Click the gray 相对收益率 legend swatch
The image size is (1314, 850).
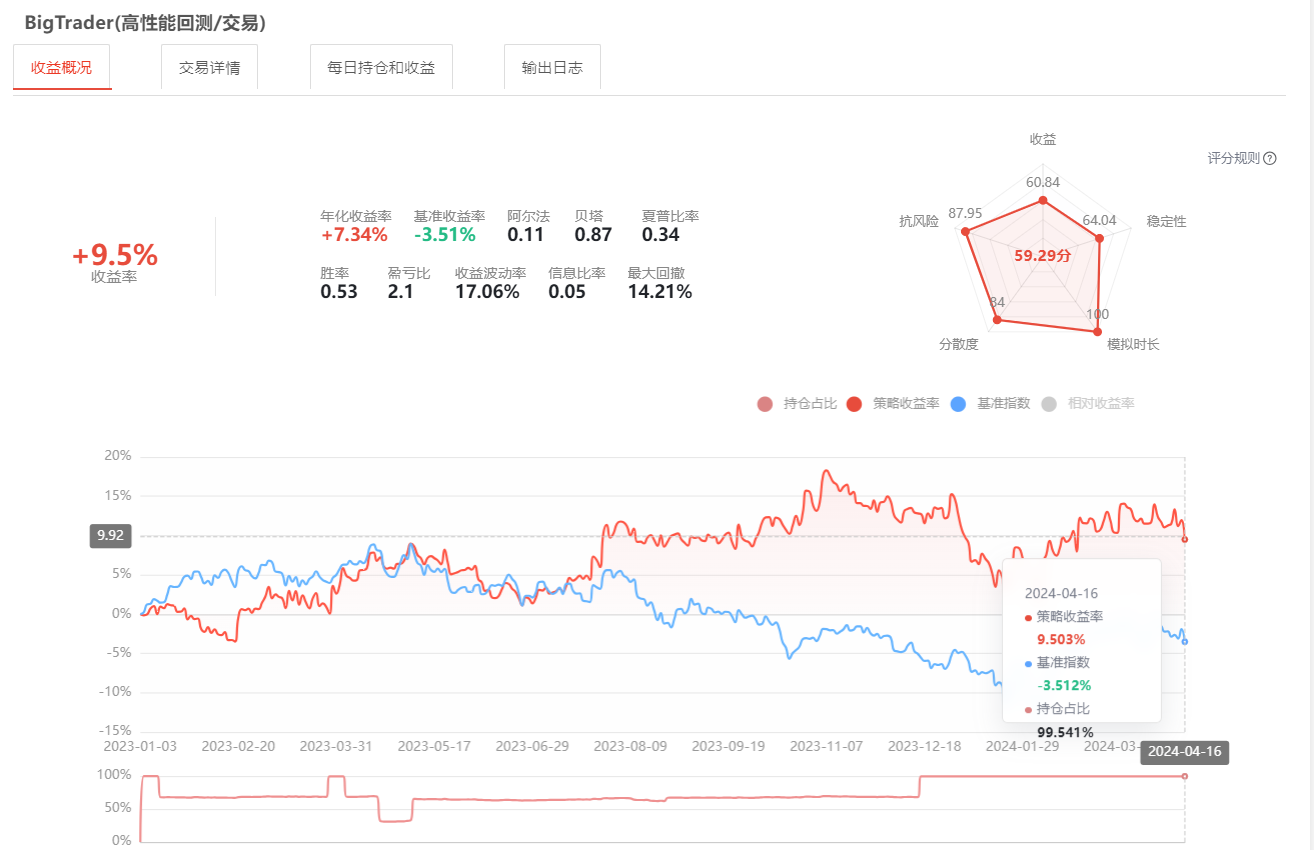[x=1049, y=404]
